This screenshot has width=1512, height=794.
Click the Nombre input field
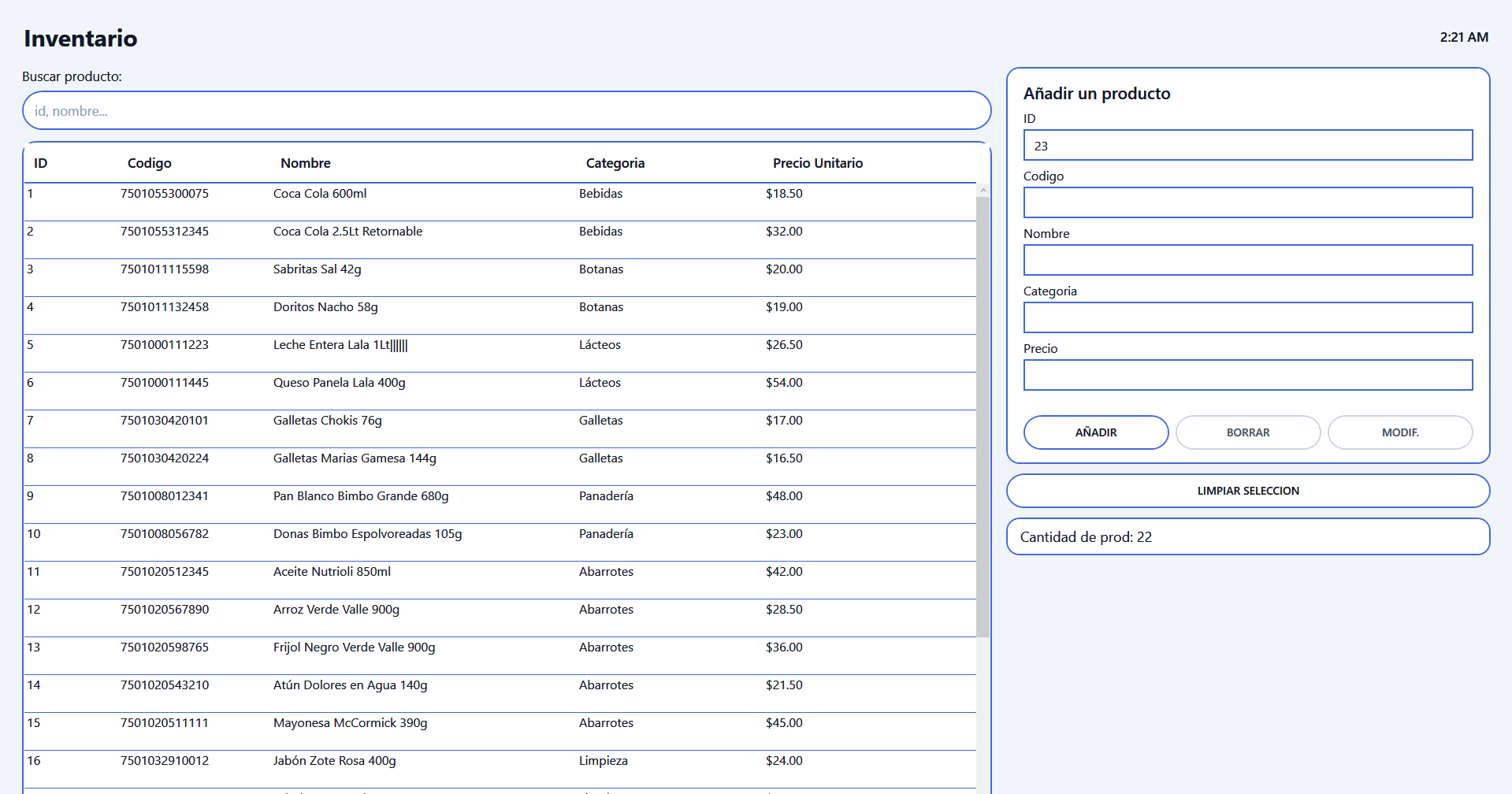(1248, 260)
